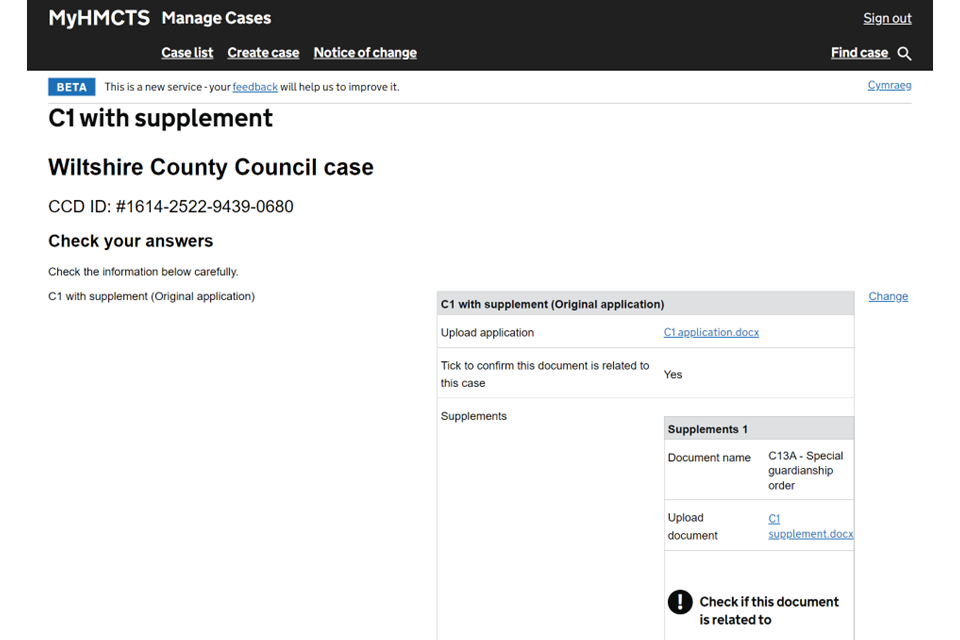Click the blue BETA tag
This screenshot has width=960, height=640.
point(71,87)
